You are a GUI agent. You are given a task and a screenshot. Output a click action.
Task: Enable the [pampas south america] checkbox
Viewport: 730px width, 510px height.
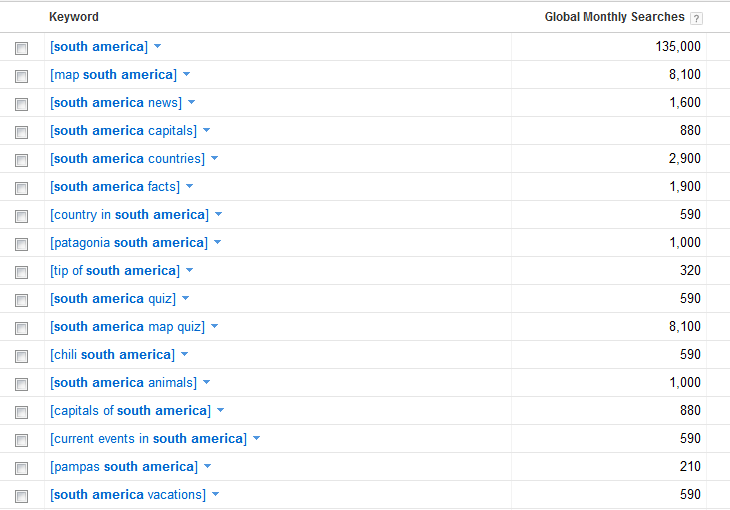tap(21, 468)
